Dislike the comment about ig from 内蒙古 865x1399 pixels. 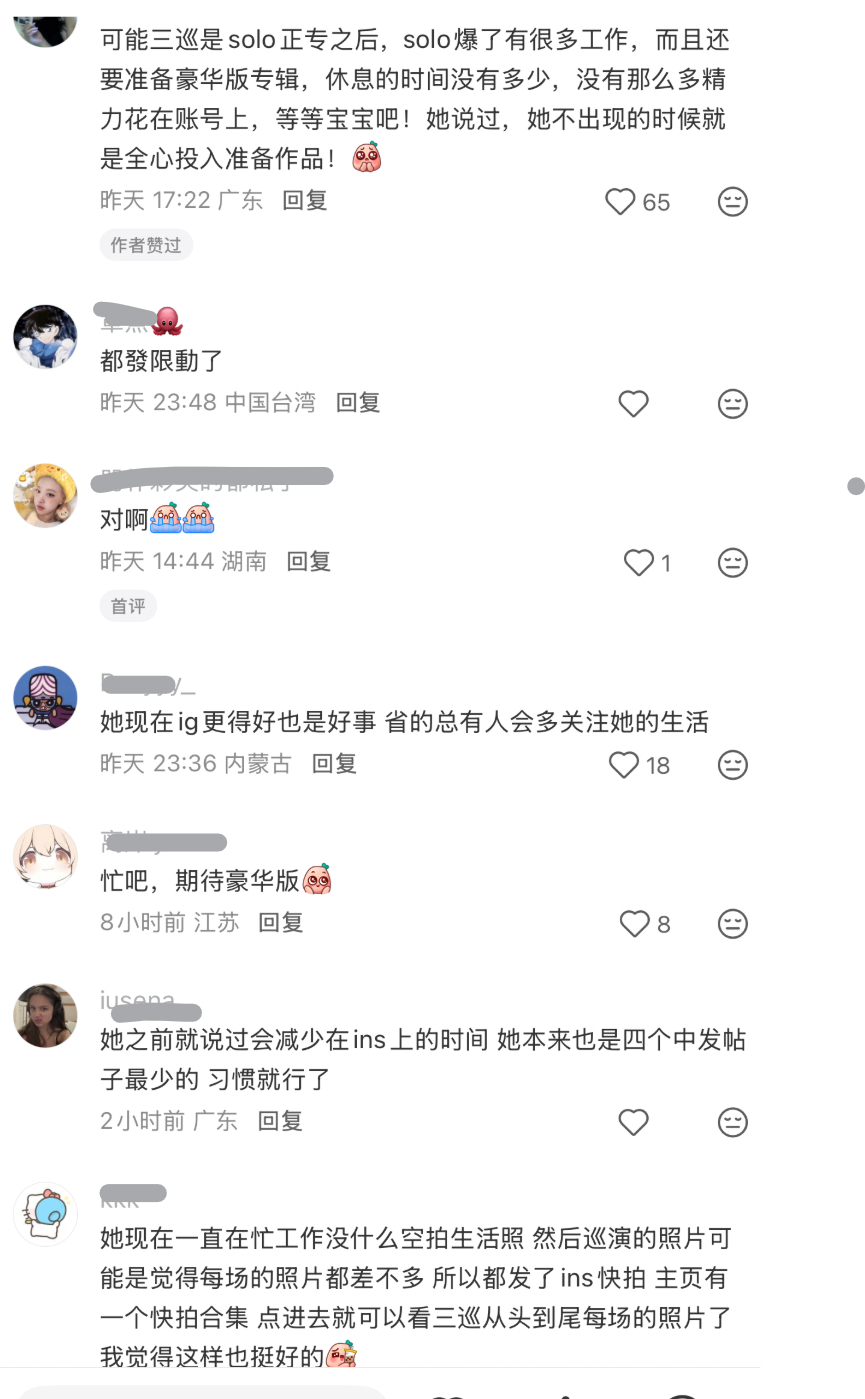pyautogui.click(x=733, y=765)
